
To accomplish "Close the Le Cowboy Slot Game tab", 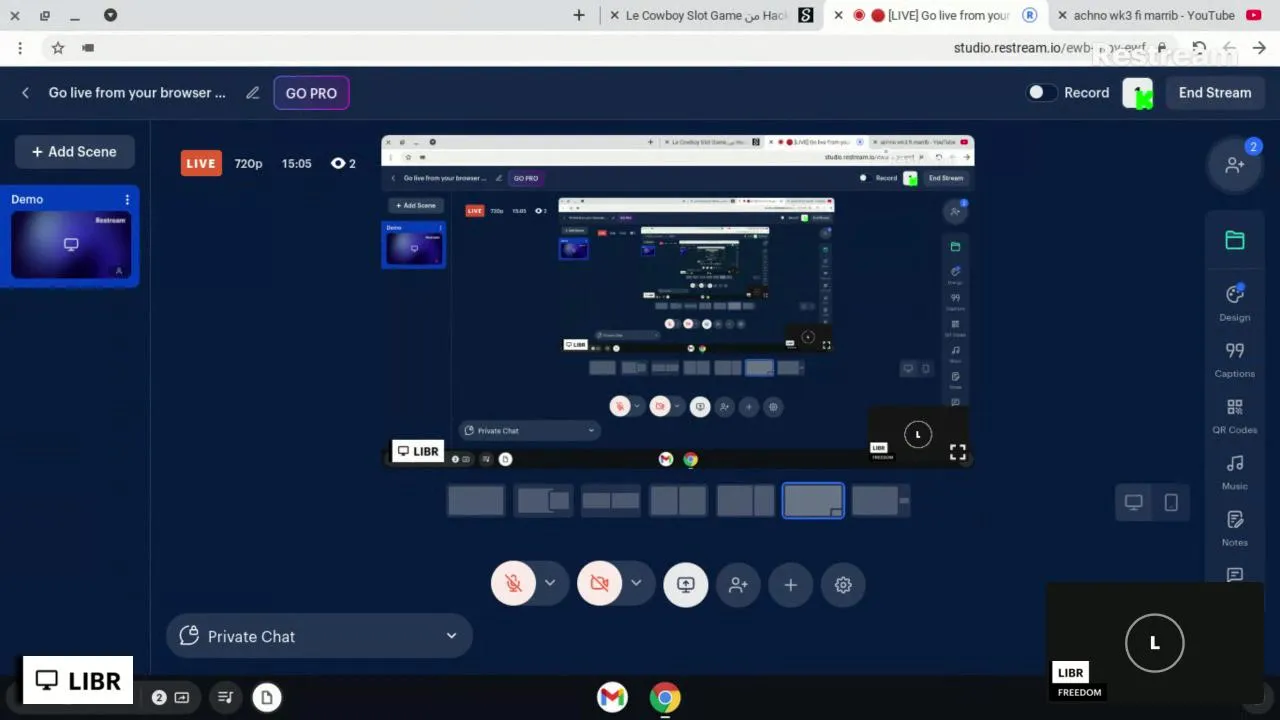I will click(612, 15).
